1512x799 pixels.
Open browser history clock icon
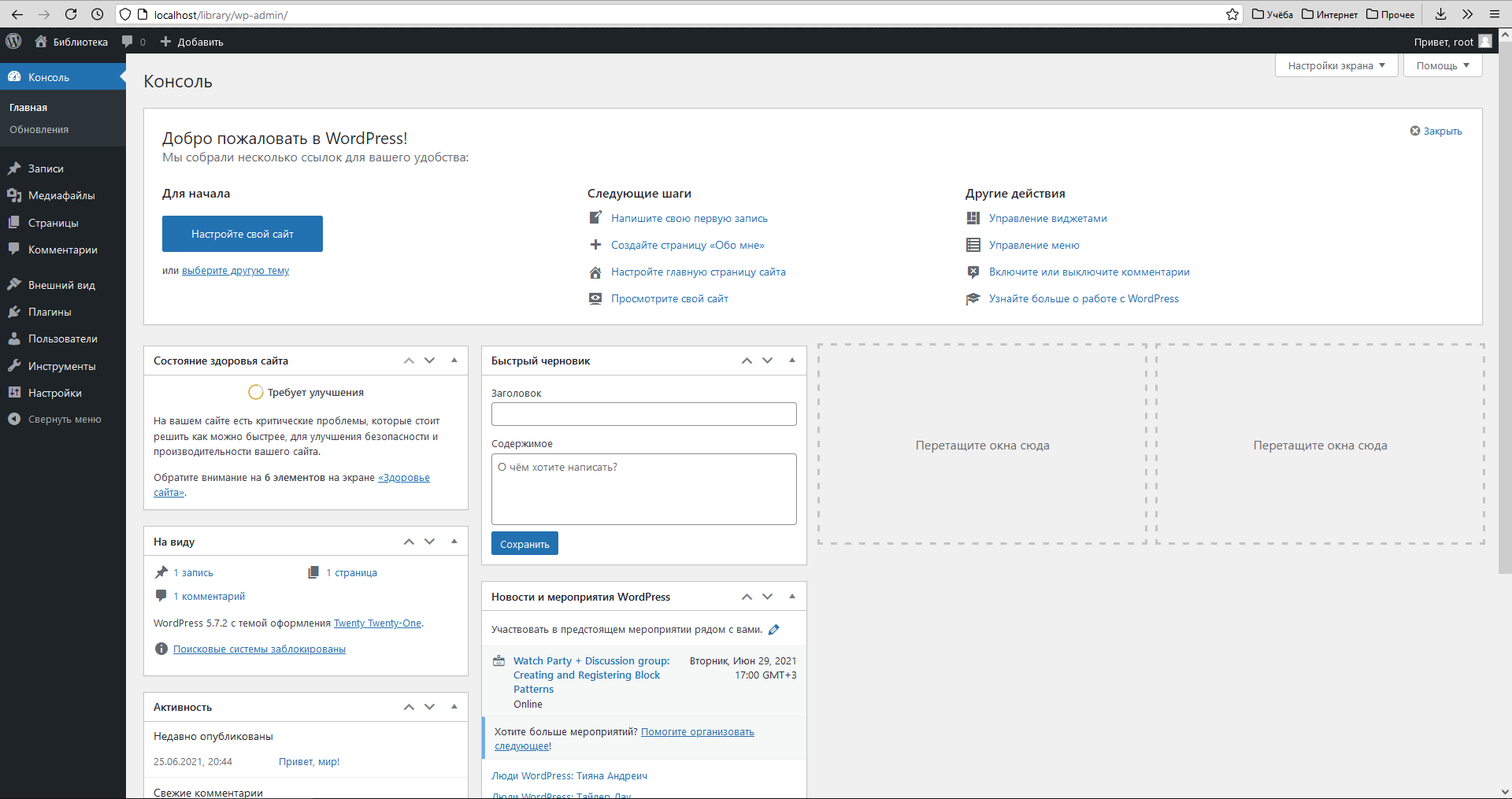click(x=98, y=14)
